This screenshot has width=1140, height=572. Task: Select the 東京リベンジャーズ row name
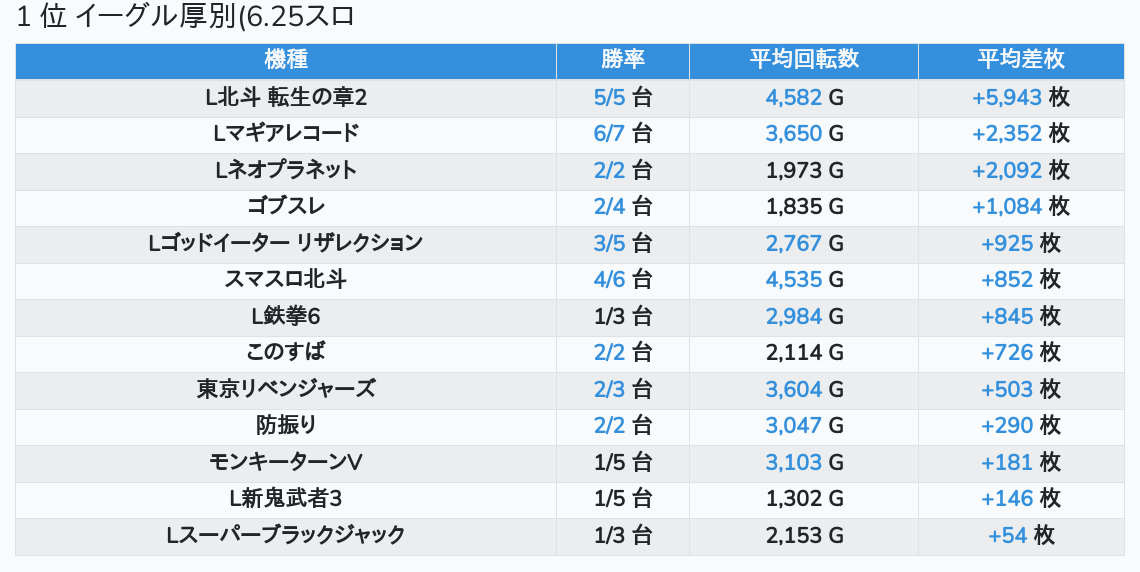pos(286,389)
